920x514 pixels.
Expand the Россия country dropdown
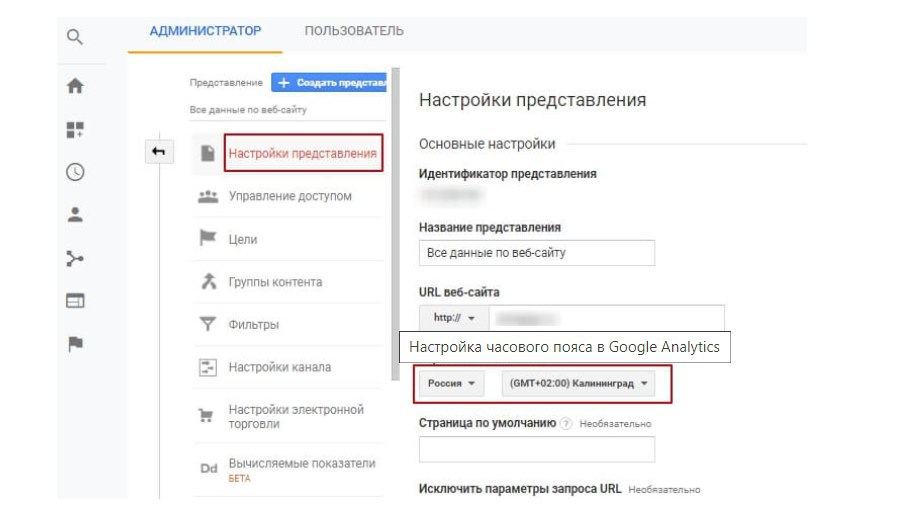449,384
